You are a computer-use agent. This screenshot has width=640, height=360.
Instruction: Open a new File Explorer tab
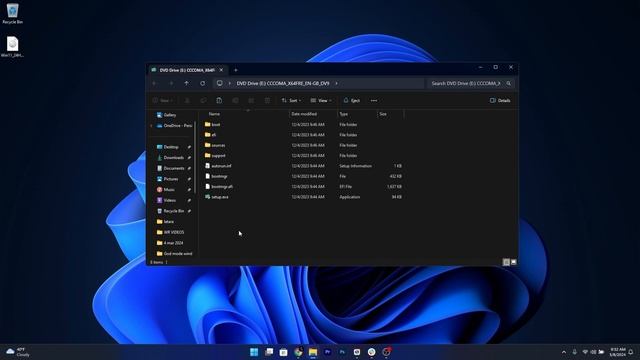tap(236, 70)
